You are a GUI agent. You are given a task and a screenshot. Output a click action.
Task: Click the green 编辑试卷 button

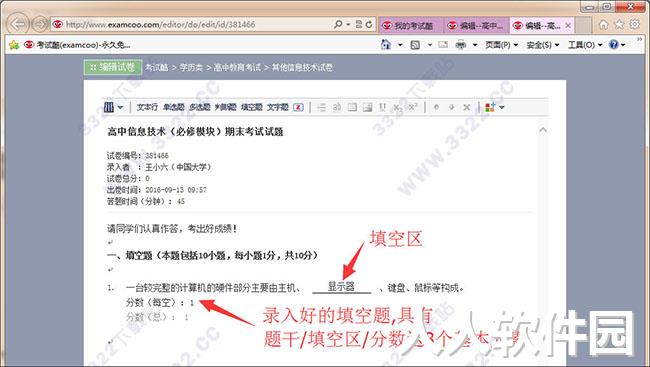coord(113,67)
